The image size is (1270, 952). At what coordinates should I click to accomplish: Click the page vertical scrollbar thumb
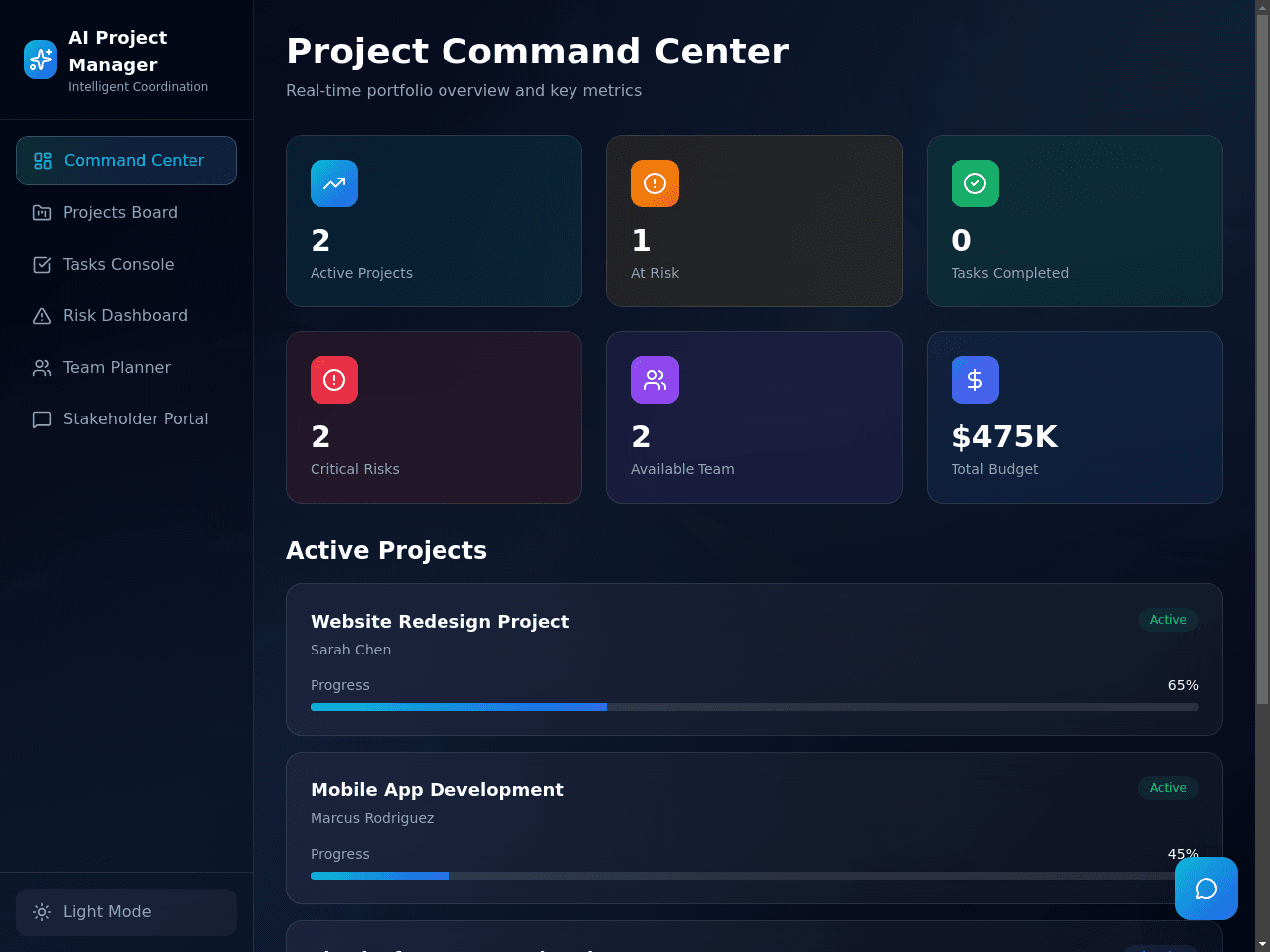click(x=1262, y=359)
